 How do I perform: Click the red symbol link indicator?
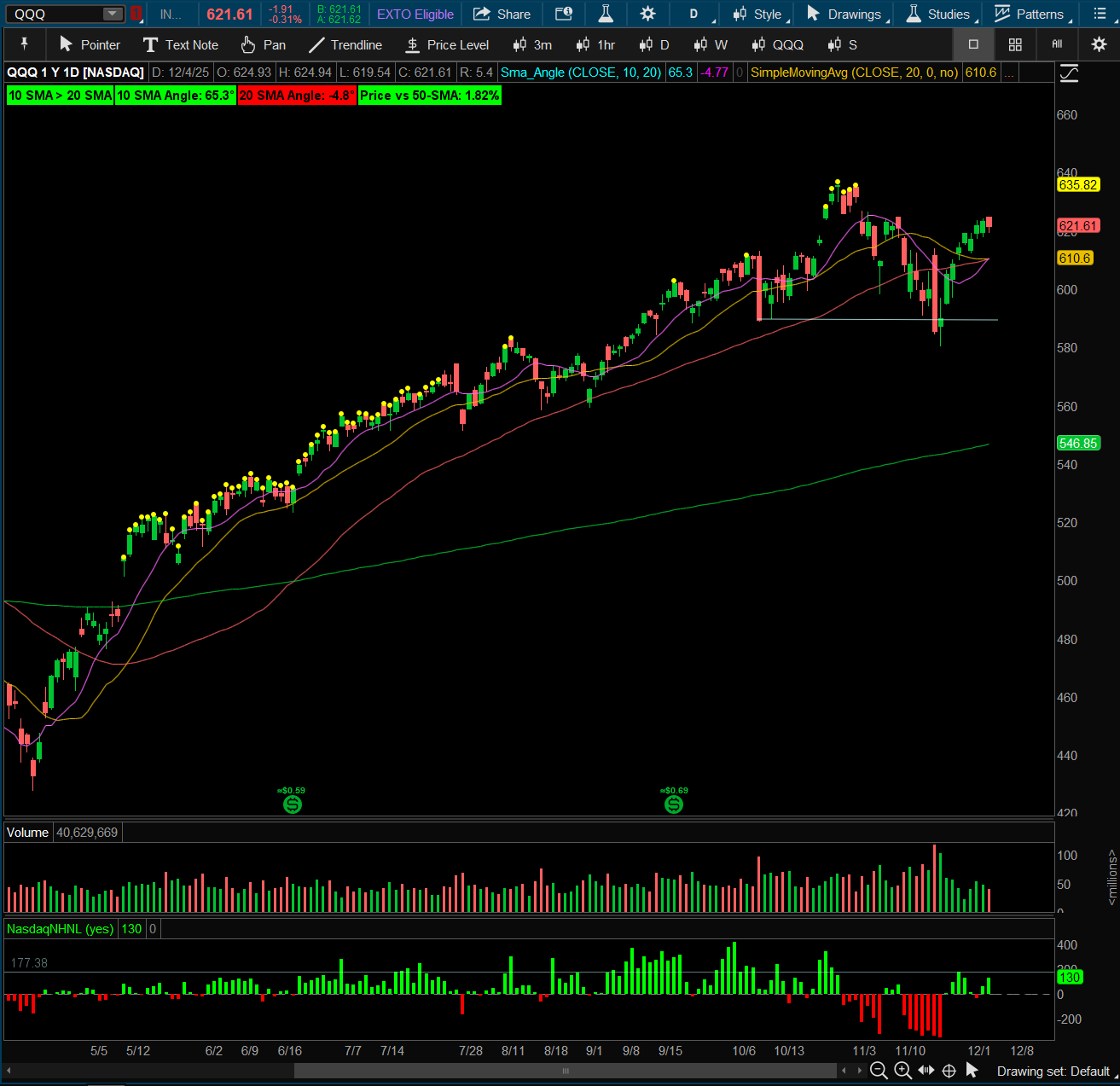click(x=136, y=14)
